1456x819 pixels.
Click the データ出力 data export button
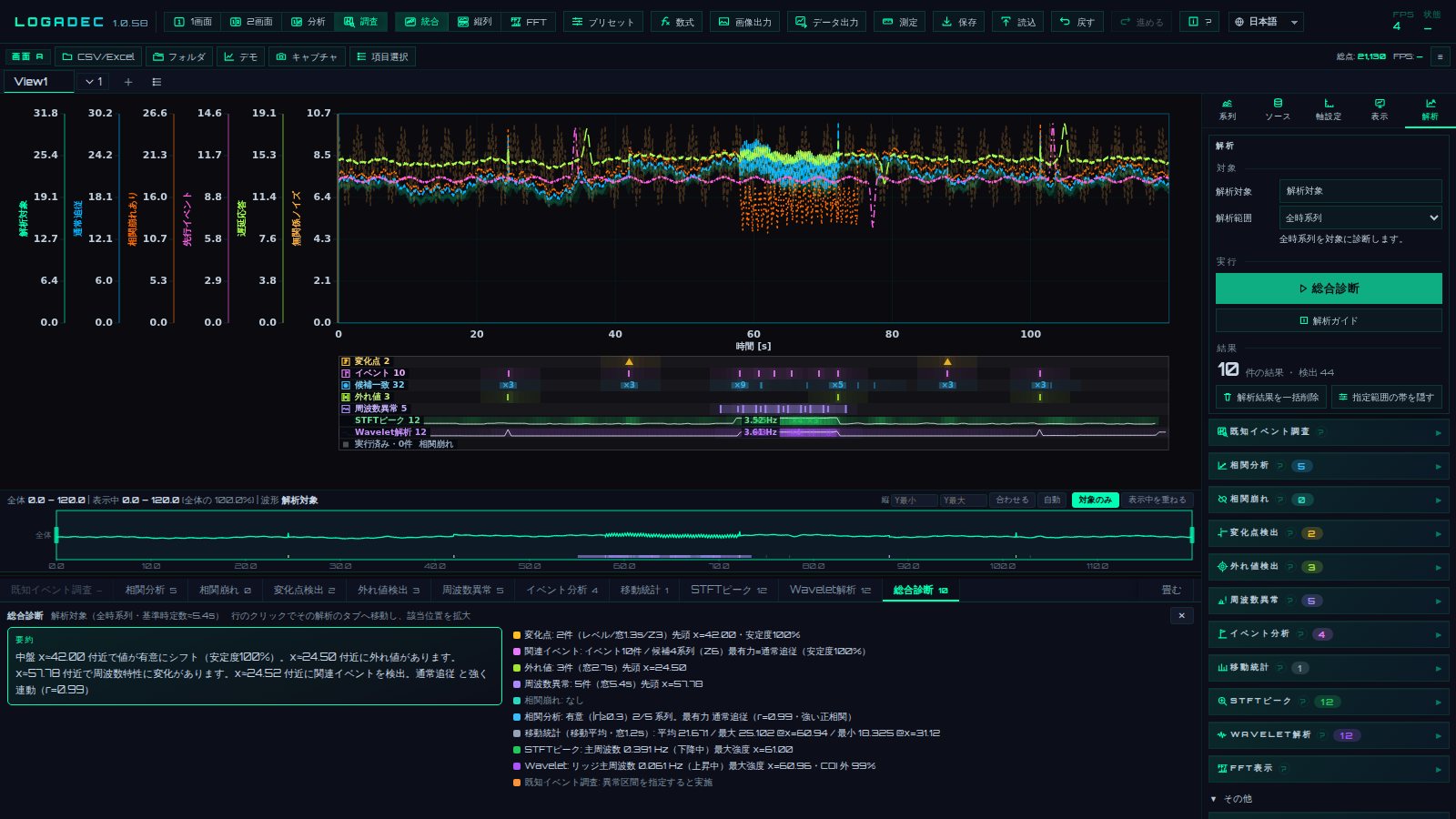(826, 22)
